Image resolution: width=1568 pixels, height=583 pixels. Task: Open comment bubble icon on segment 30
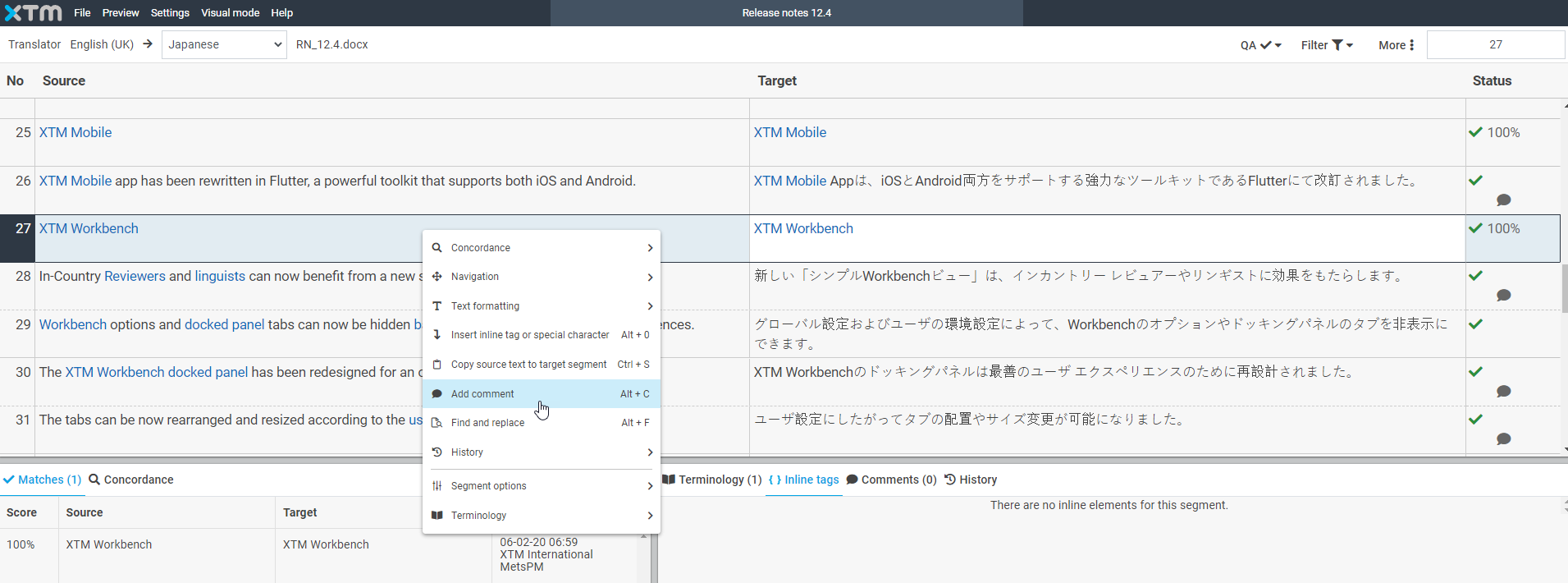click(x=1503, y=391)
